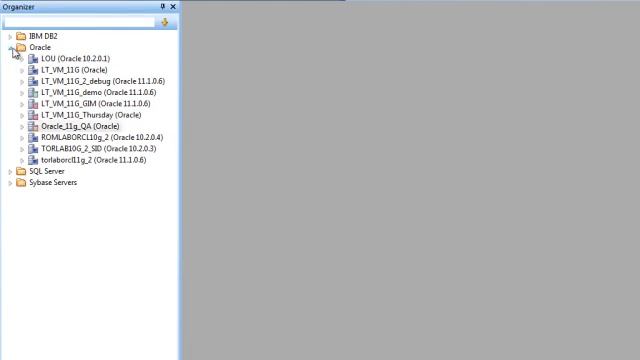Expand the Sybase Servers folder
640x360 pixels.
pyautogui.click(x=10, y=183)
